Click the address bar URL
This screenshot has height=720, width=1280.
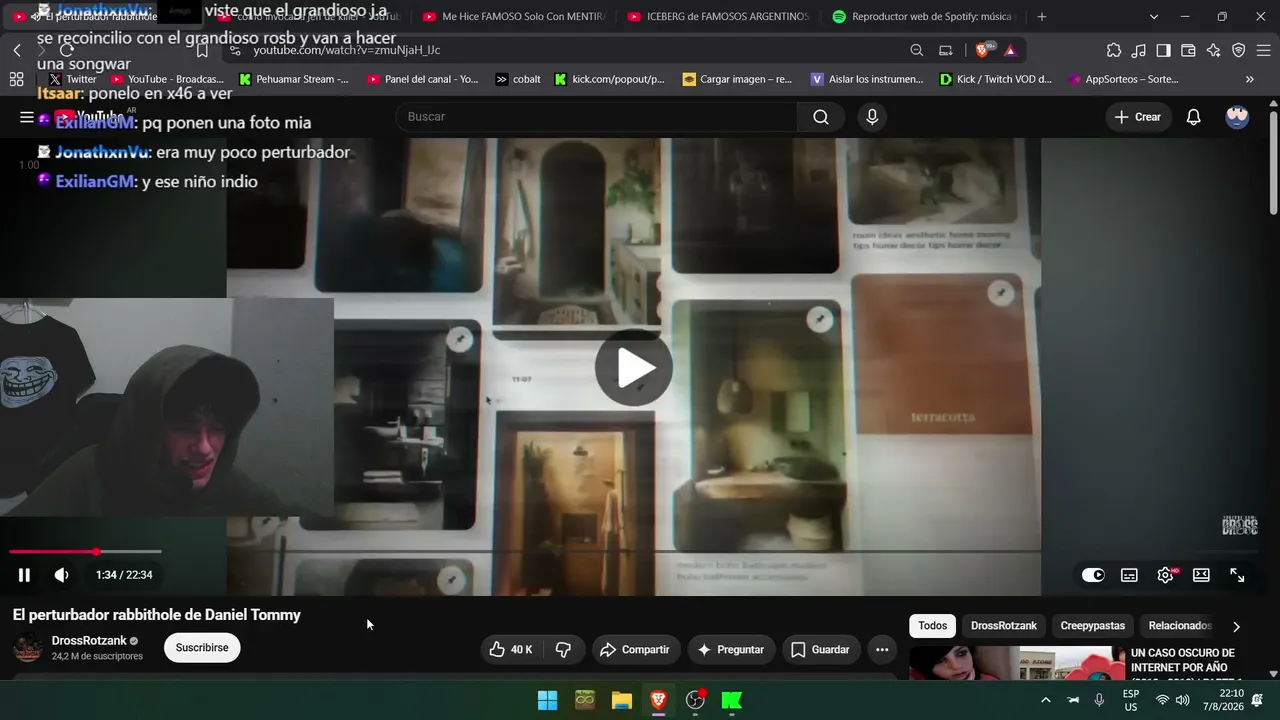click(x=346, y=50)
